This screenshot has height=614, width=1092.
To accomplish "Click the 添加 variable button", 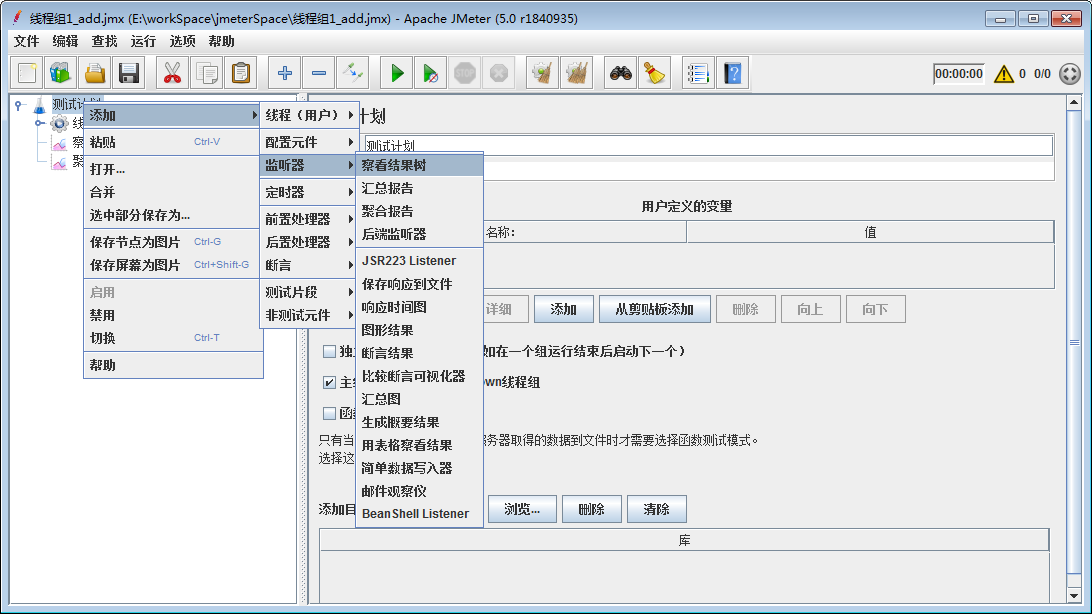I will coord(563,309).
